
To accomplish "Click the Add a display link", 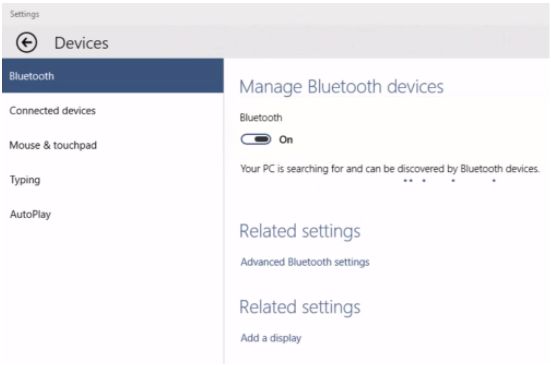I will (271, 338).
